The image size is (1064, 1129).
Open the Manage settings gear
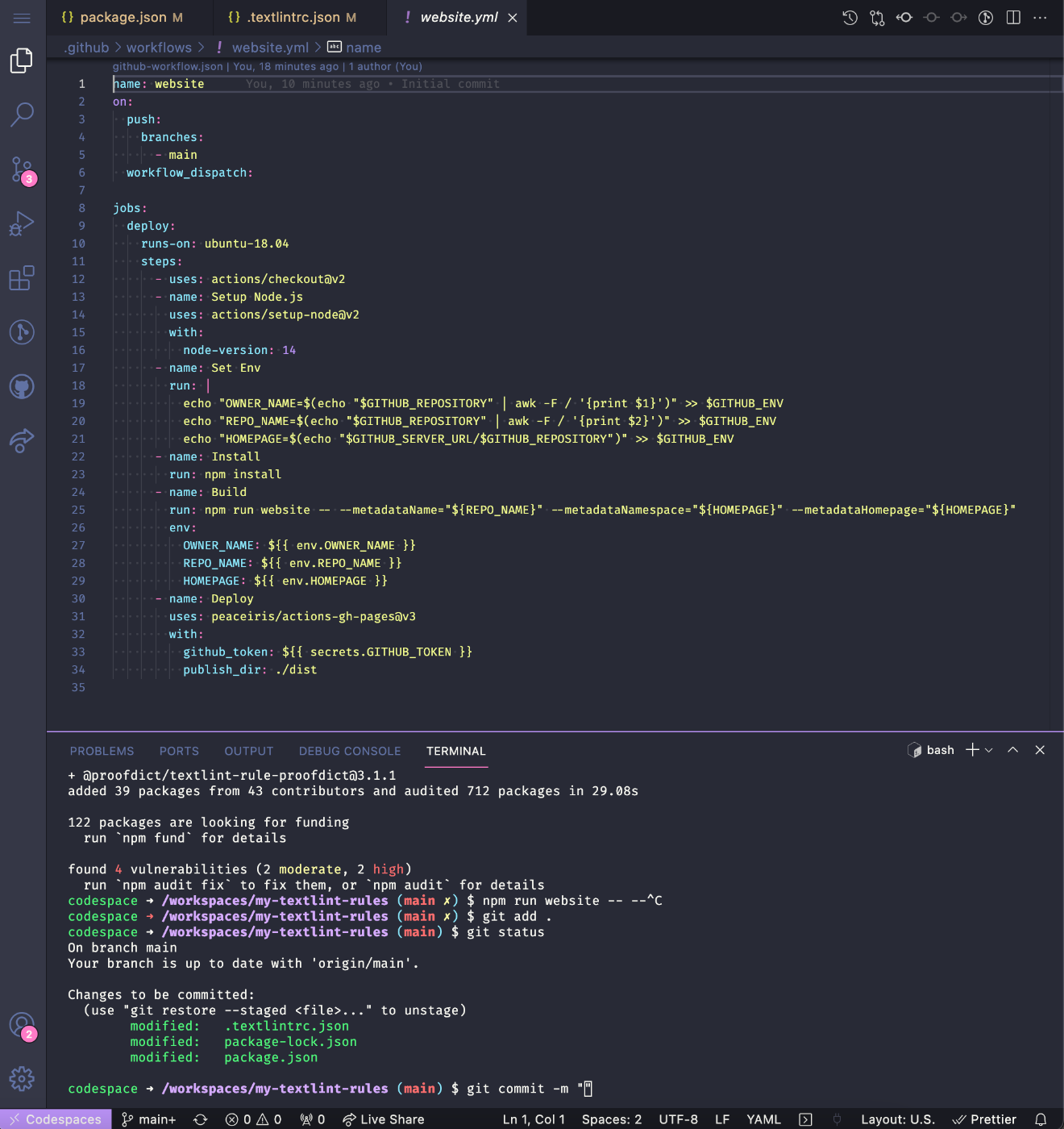point(22,1078)
